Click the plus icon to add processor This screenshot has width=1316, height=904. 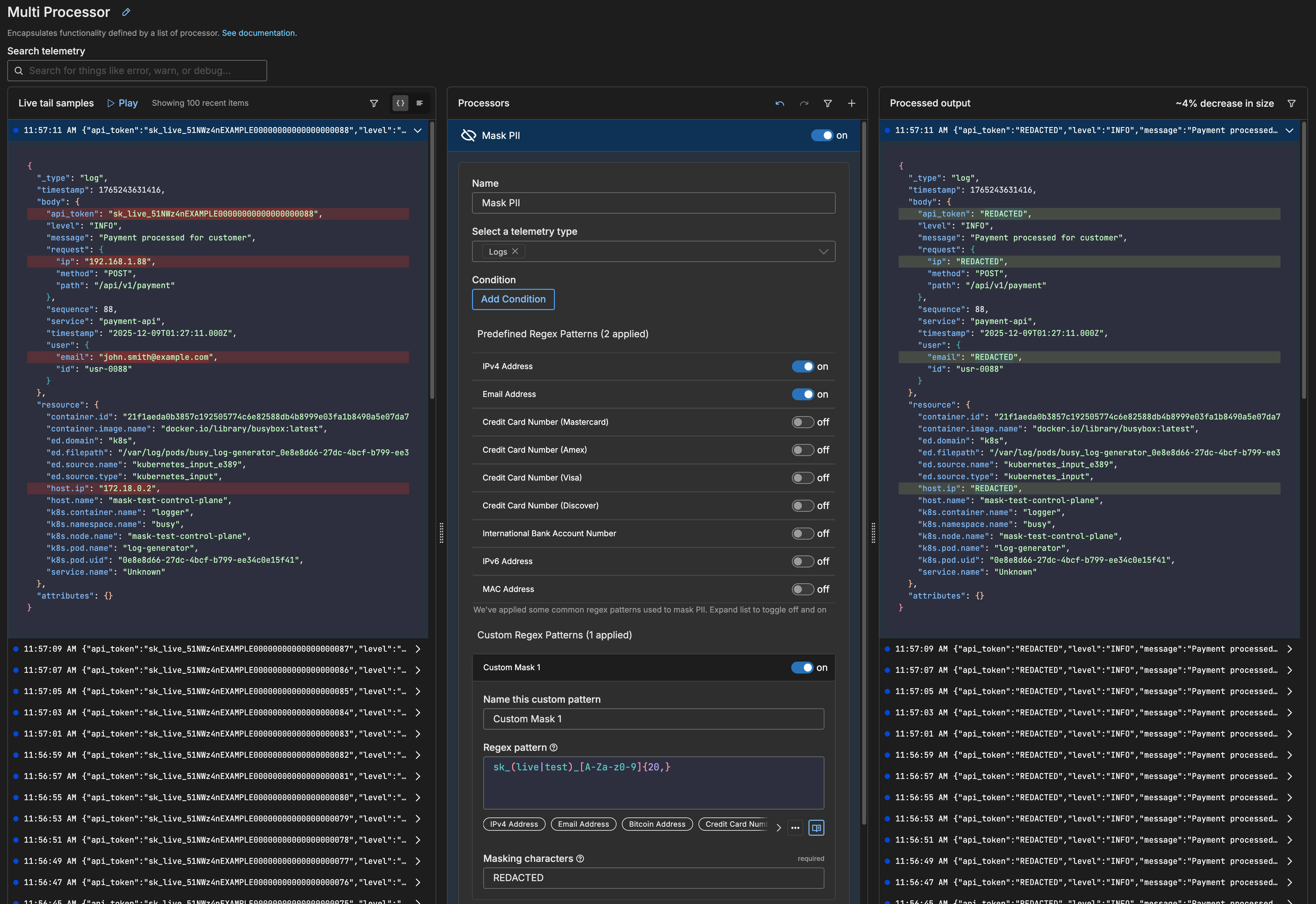tap(851, 103)
